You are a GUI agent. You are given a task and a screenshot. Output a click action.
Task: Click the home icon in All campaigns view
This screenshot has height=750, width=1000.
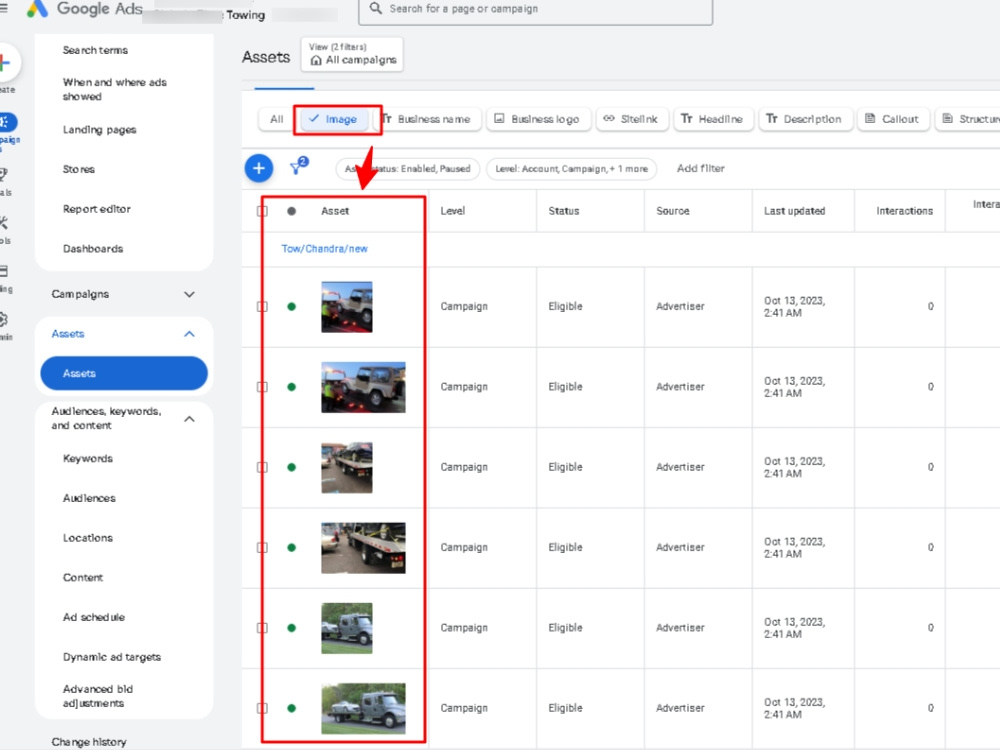(x=316, y=61)
